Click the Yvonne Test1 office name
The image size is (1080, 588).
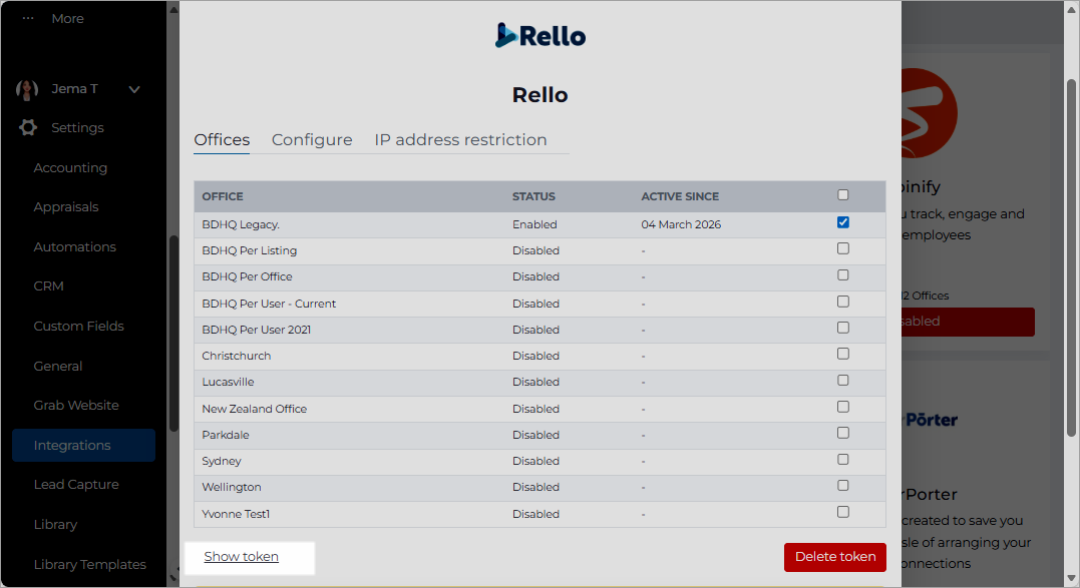pos(236,514)
